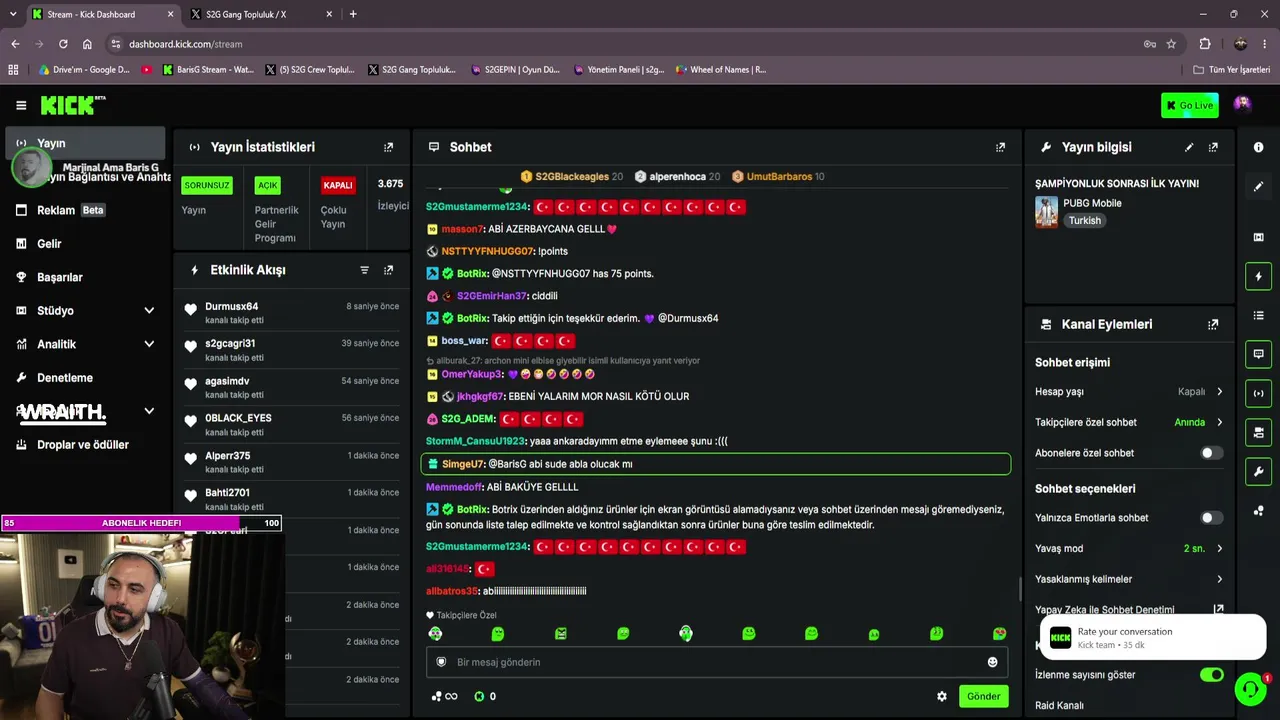The image size is (1280, 720).
Task: Reload the page using browser refresh
Action: [63, 44]
